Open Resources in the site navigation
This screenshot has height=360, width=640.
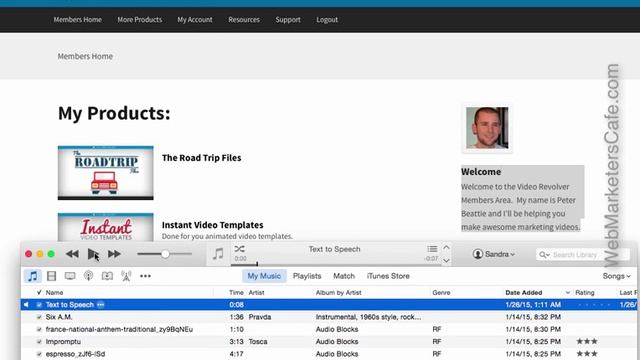click(x=244, y=20)
